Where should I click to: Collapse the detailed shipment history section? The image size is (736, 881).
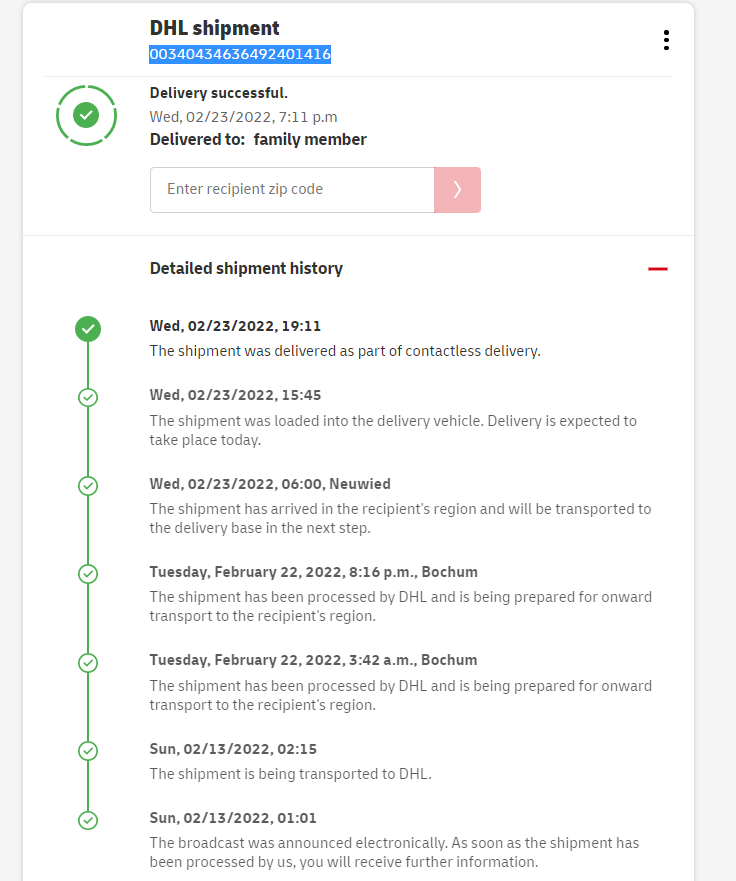click(x=657, y=269)
